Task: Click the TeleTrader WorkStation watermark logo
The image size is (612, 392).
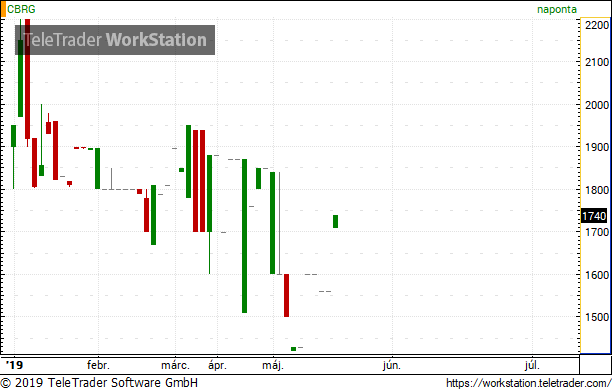Action: pos(115,40)
